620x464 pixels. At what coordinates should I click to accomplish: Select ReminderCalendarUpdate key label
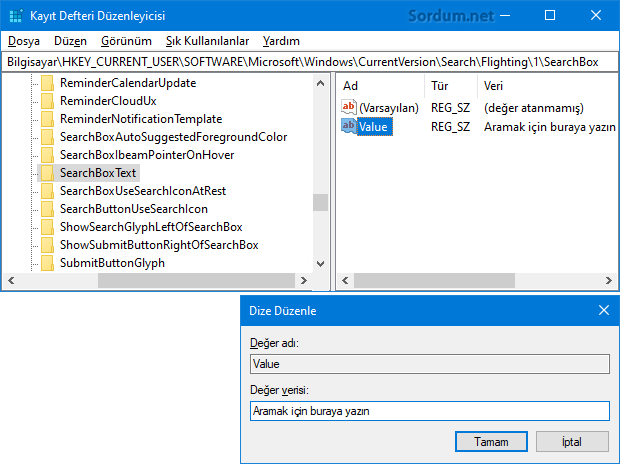[128, 83]
